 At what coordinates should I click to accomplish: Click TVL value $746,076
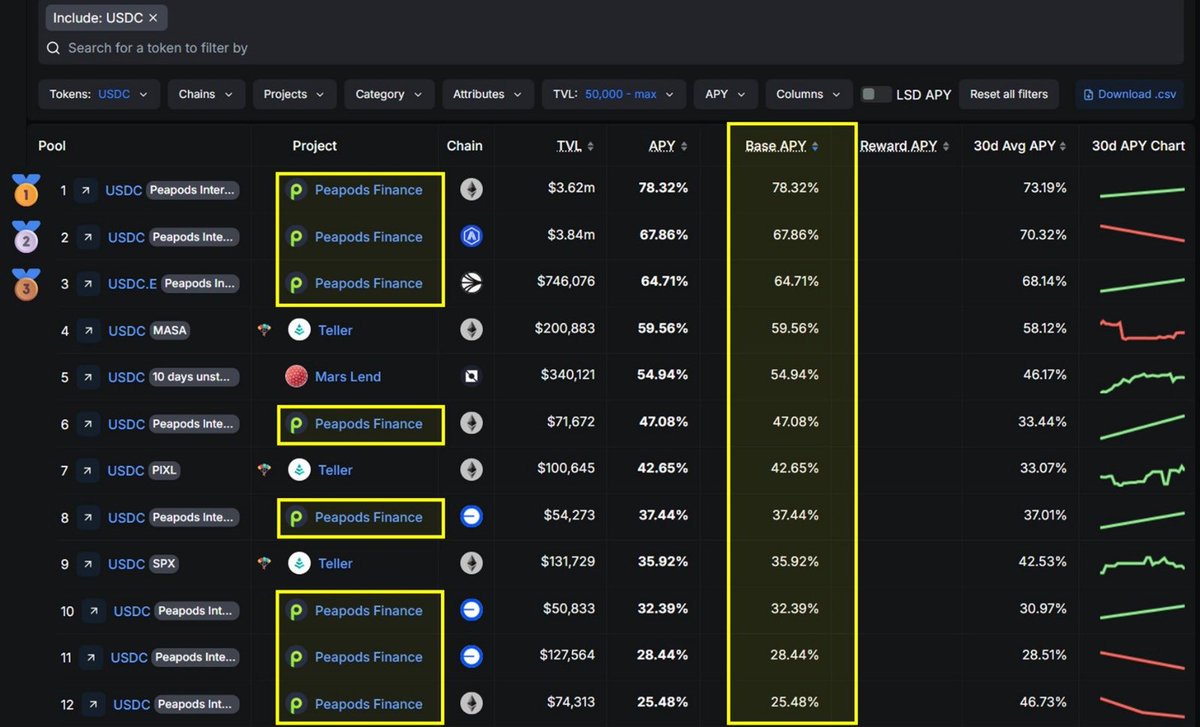(565, 283)
